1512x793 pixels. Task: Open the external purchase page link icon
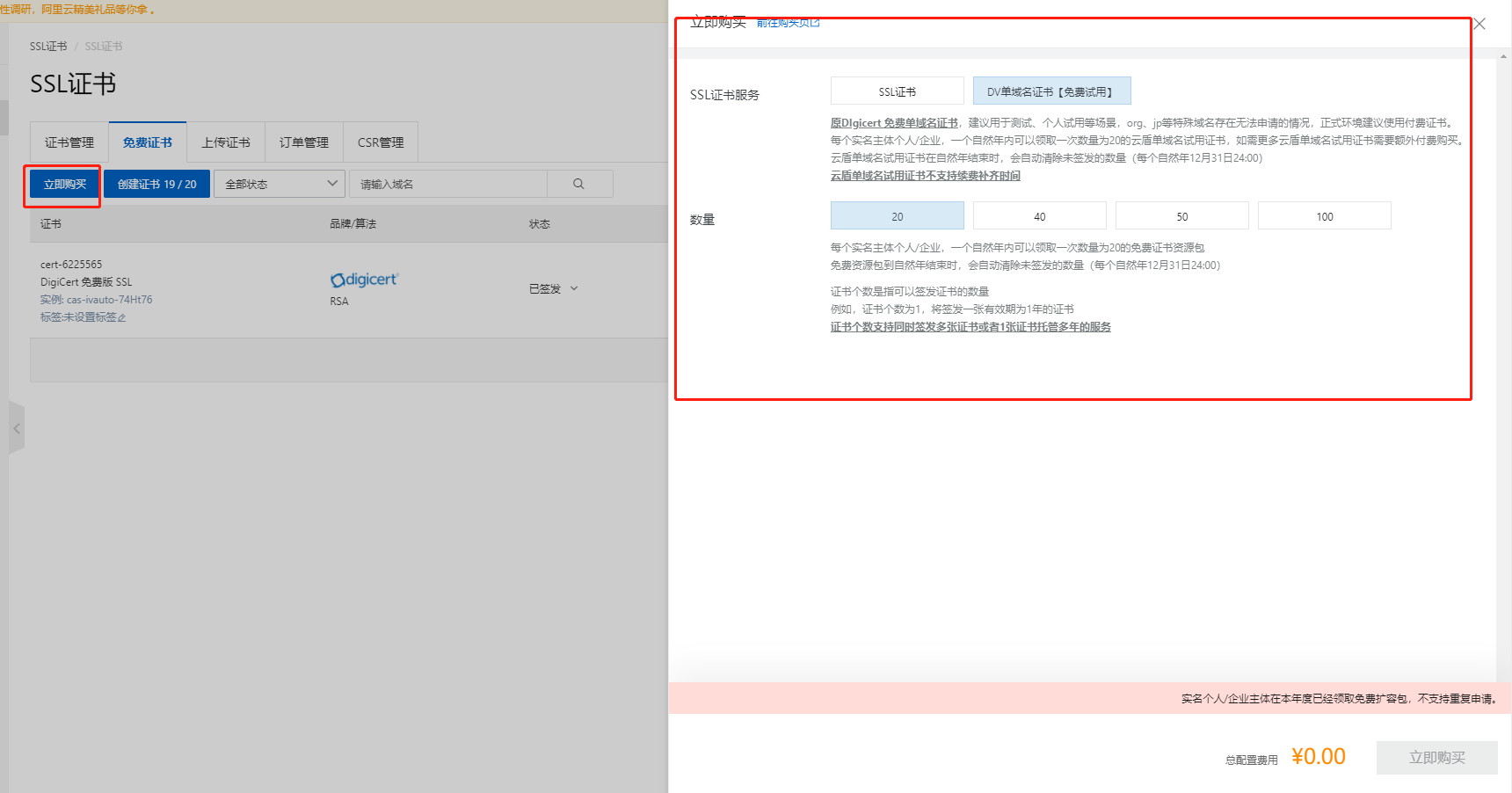[x=815, y=23]
